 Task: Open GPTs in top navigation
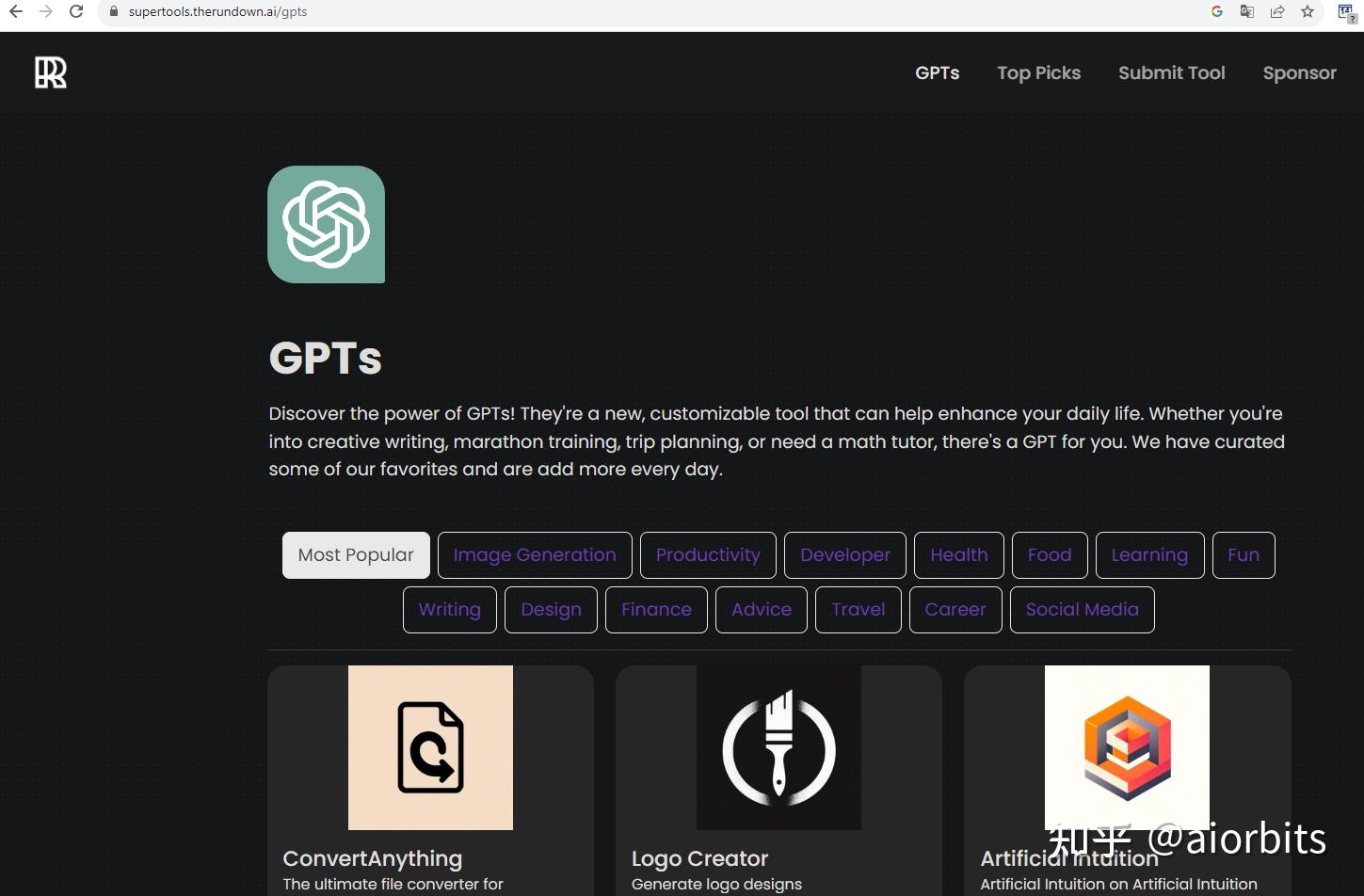point(938,72)
